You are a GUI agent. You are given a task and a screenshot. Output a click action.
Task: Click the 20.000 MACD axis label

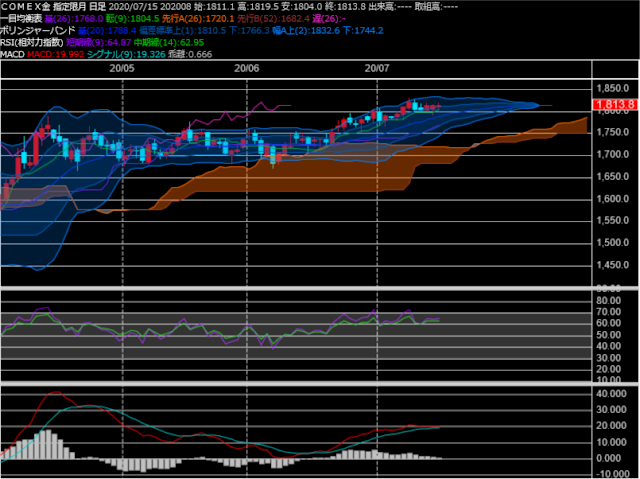click(611, 426)
